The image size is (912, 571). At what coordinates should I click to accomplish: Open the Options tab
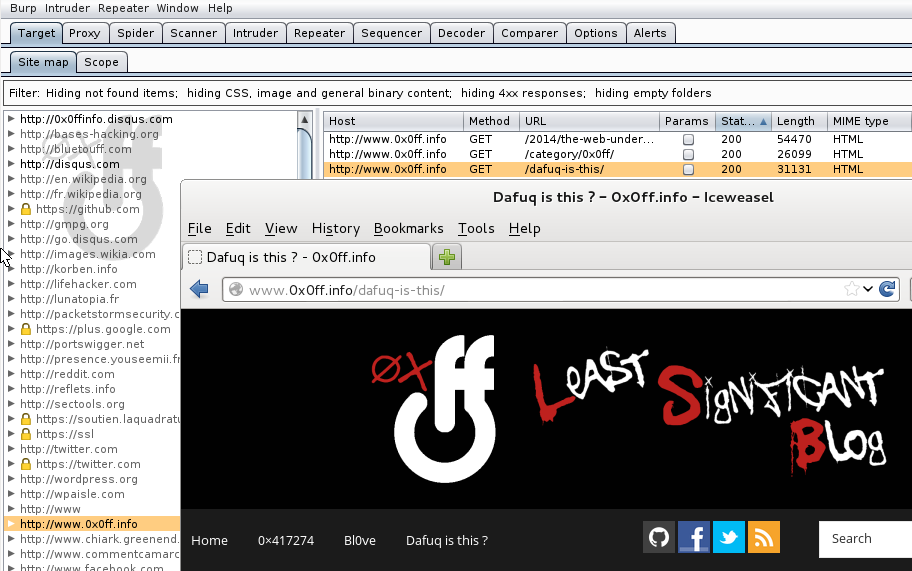click(x=596, y=33)
